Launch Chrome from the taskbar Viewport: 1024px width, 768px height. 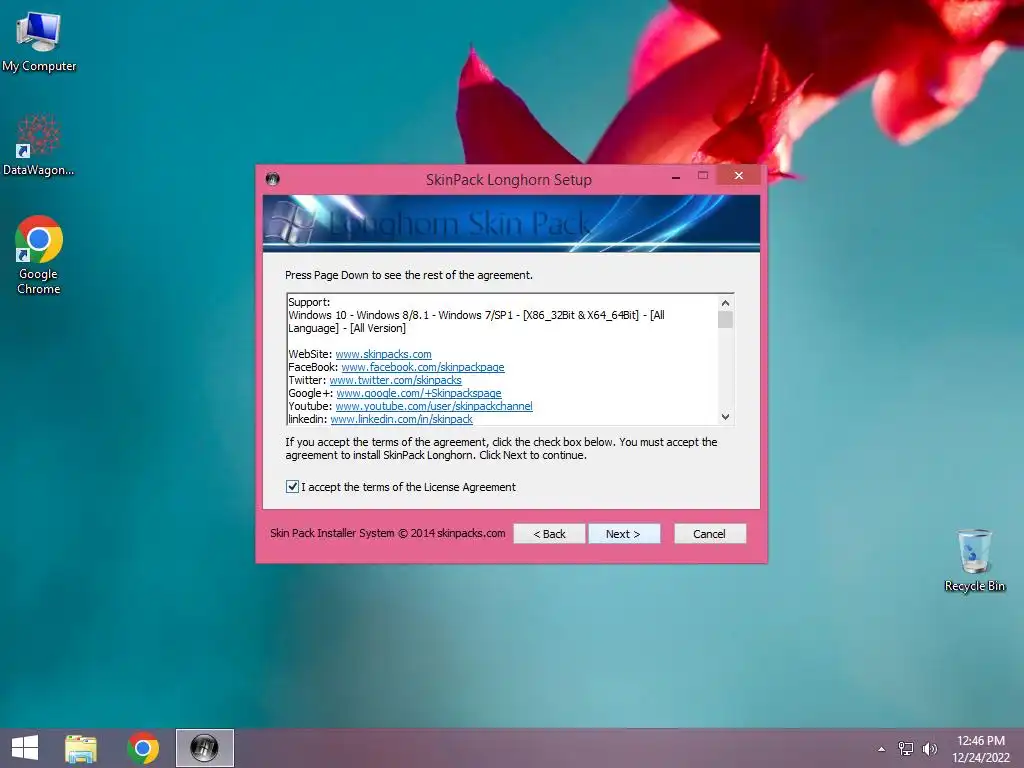pyautogui.click(x=143, y=748)
